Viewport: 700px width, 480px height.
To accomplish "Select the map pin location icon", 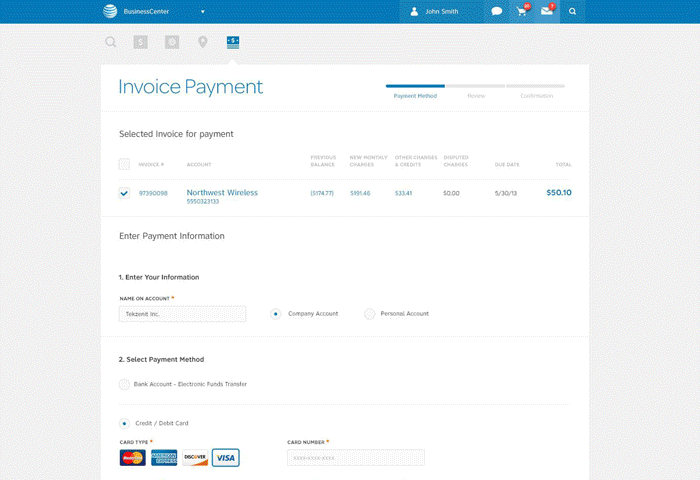I will [x=203, y=42].
